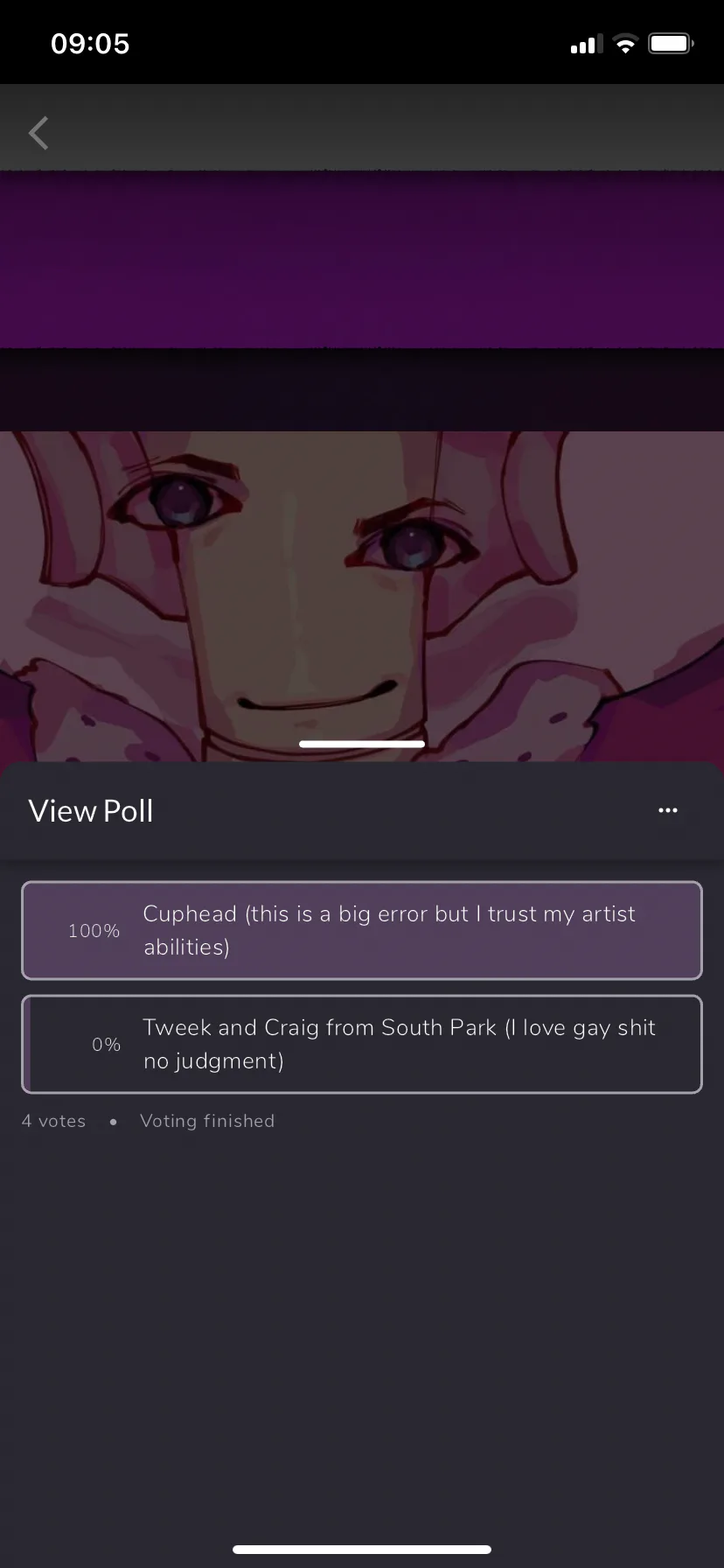Viewport: 724px width, 1568px height.
Task: Tap the bullet separator next to votes
Action: (114, 1122)
